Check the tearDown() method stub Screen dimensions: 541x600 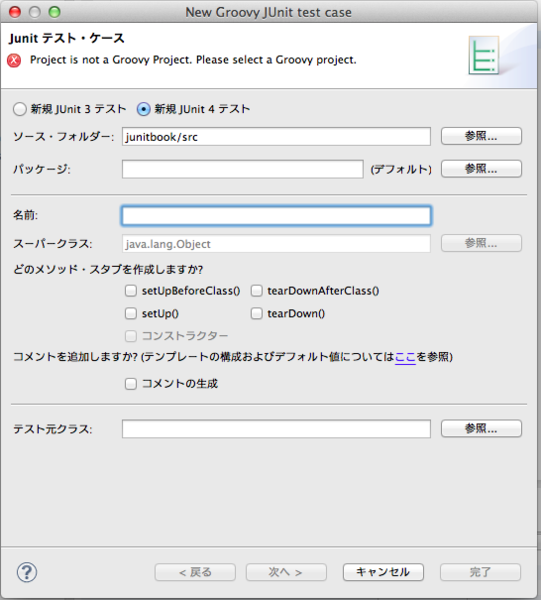256,313
